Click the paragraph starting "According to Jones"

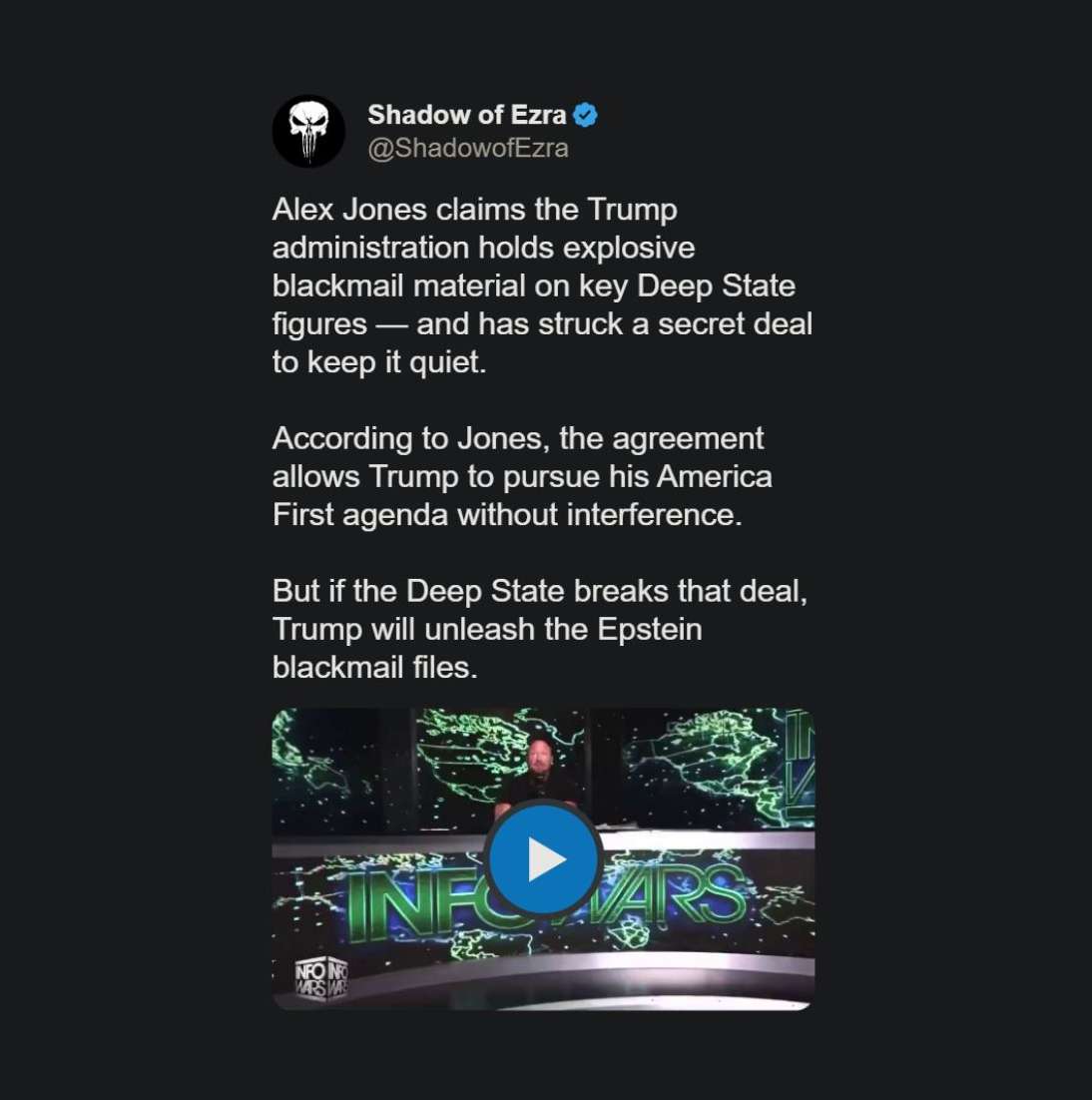pos(521,476)
